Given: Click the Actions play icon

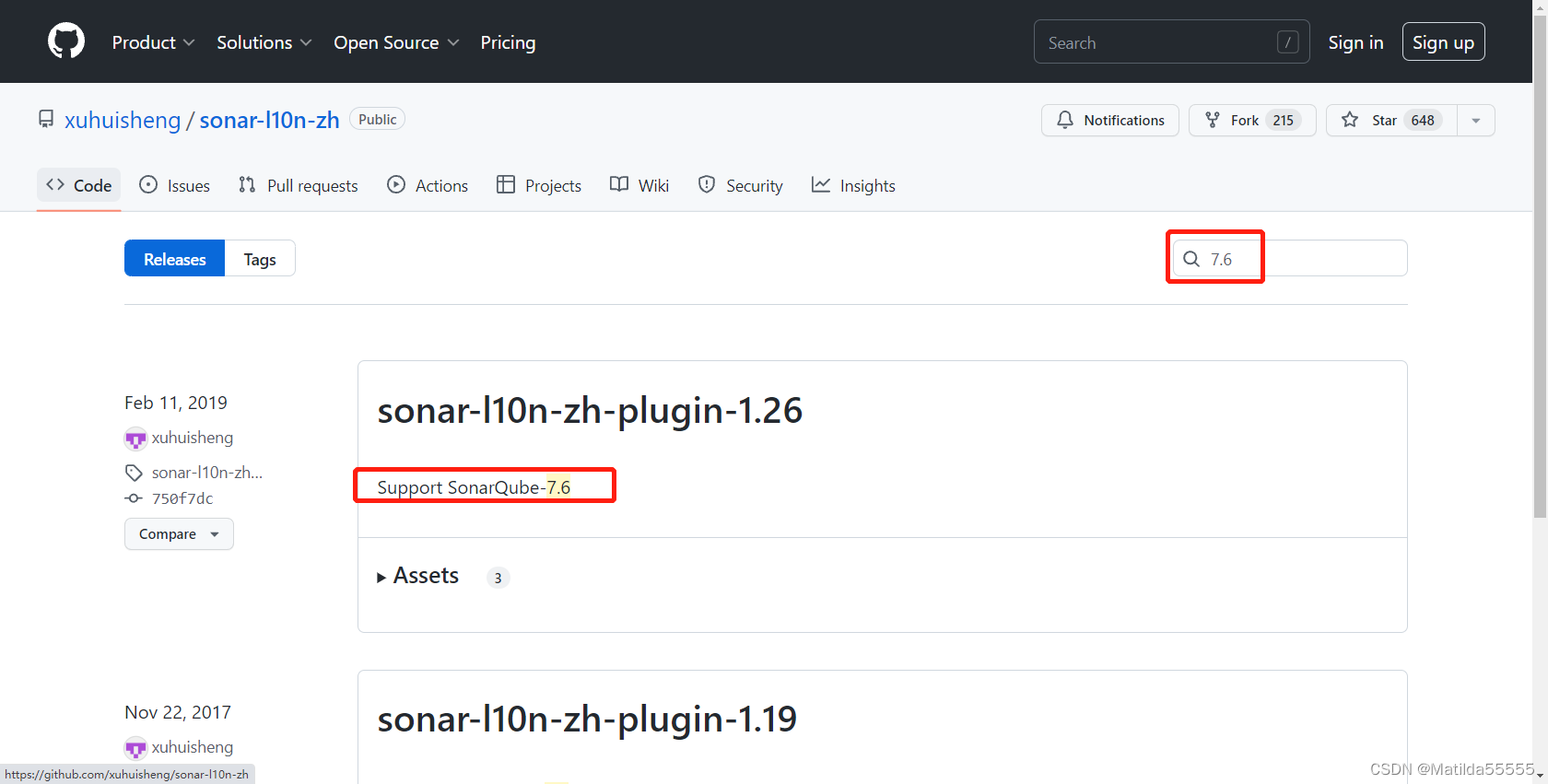Looking at the screenshot, I should pyautogui.click(x=396, y=184).
